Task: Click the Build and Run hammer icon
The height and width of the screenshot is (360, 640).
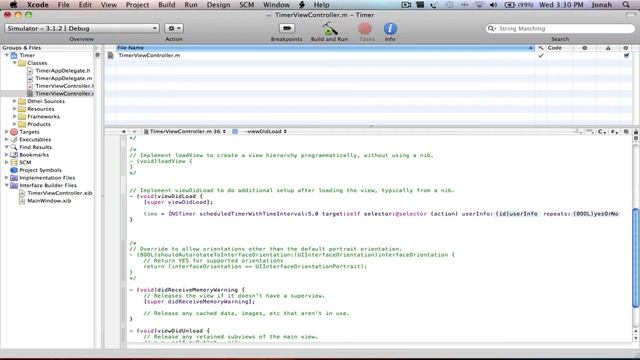Action: tap(329, 28)
